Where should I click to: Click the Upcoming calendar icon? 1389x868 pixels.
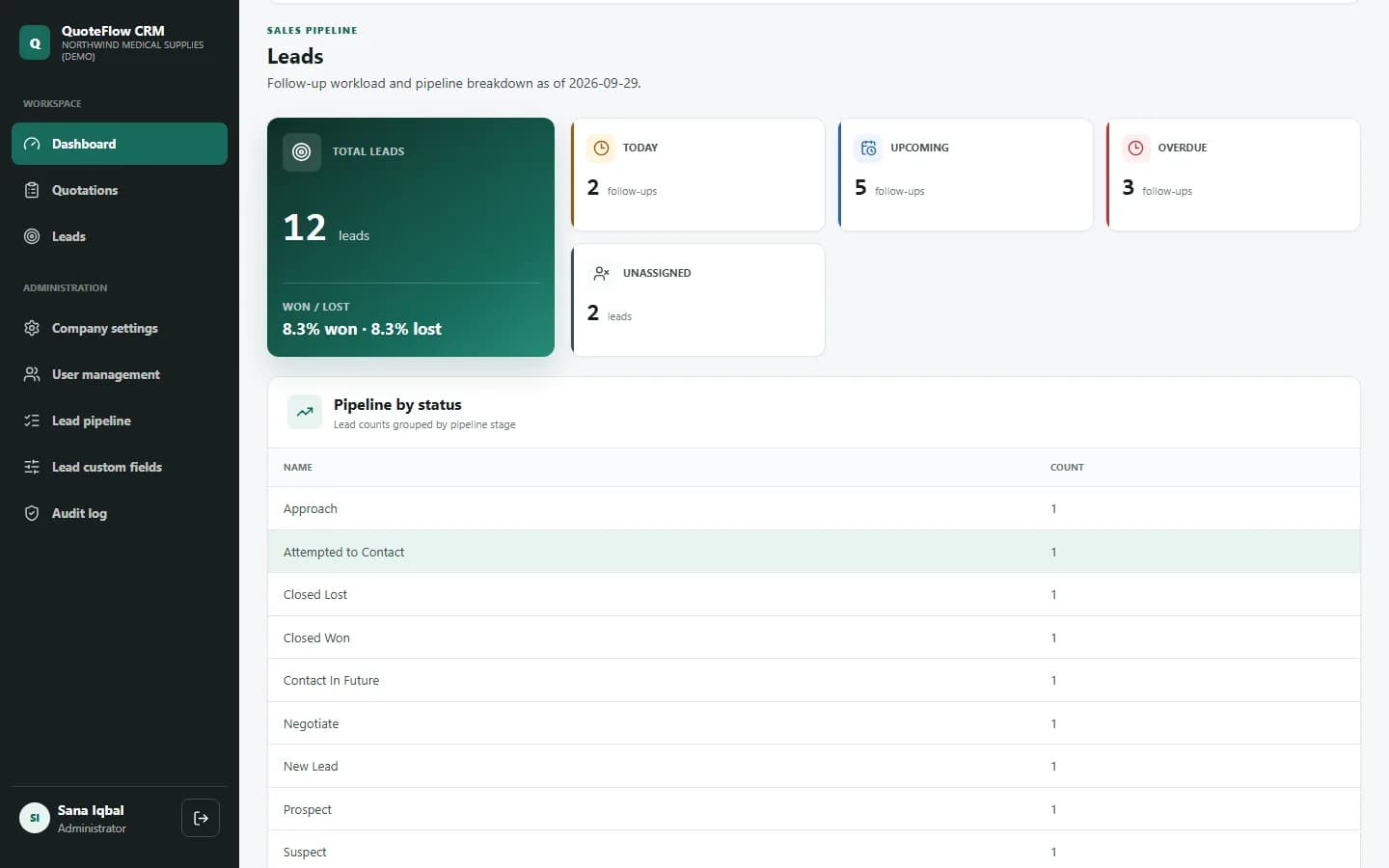868,148
